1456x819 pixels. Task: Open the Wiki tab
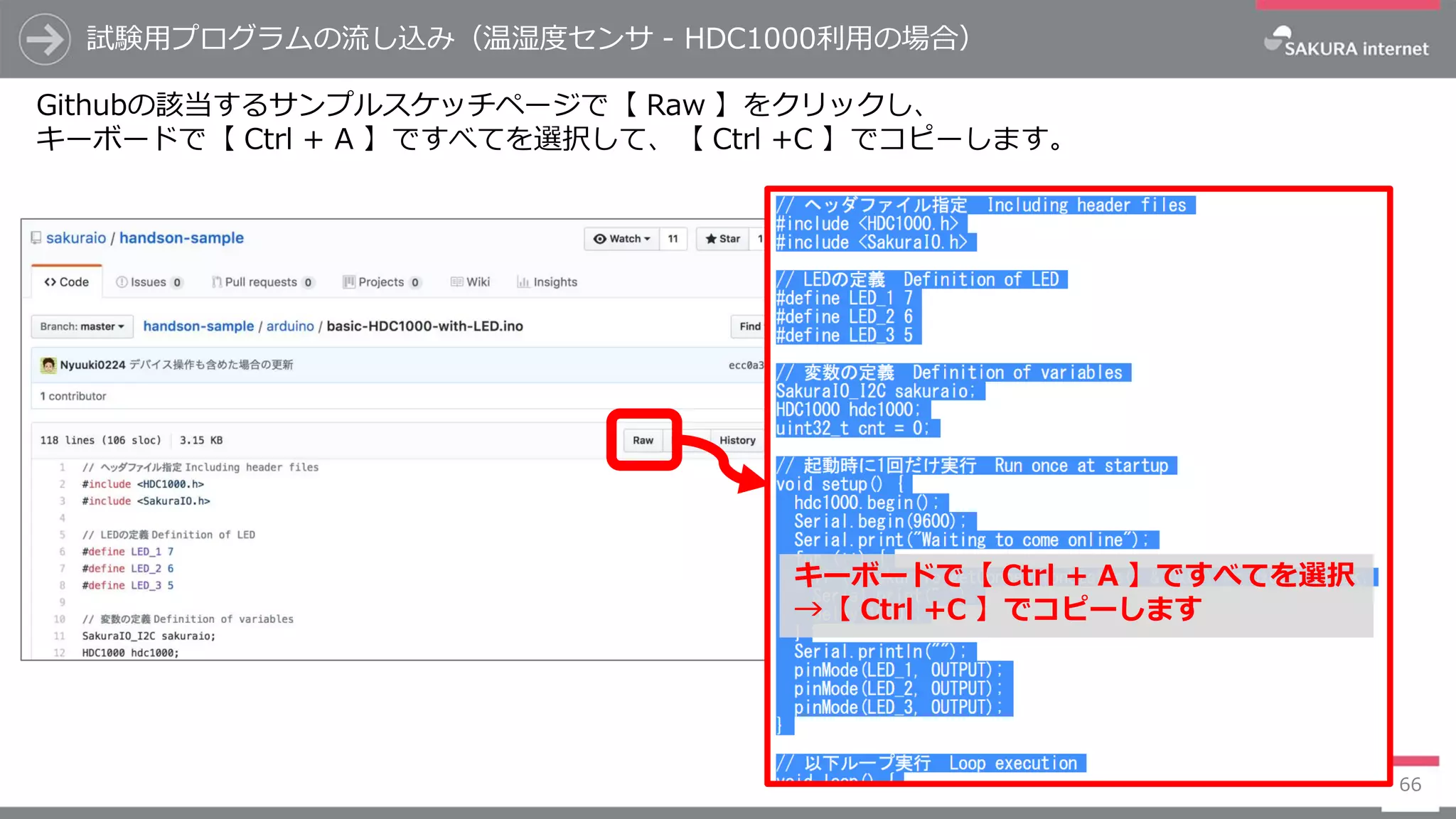471,282
